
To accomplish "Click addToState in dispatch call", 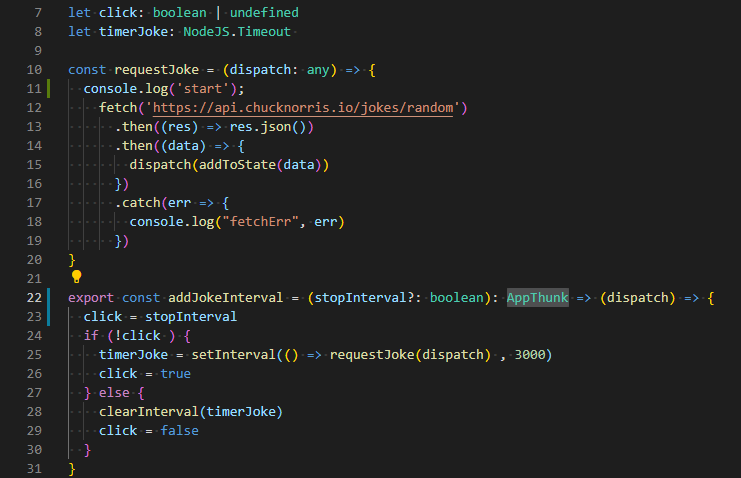I will tap(237, 165).
